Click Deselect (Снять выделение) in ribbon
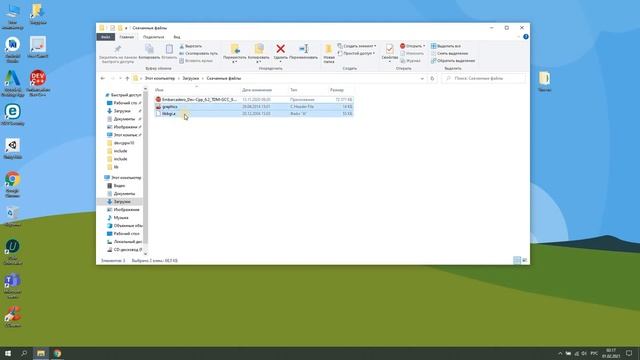The height and width of the screenshot is (360, 640). [x=449, y=53]
